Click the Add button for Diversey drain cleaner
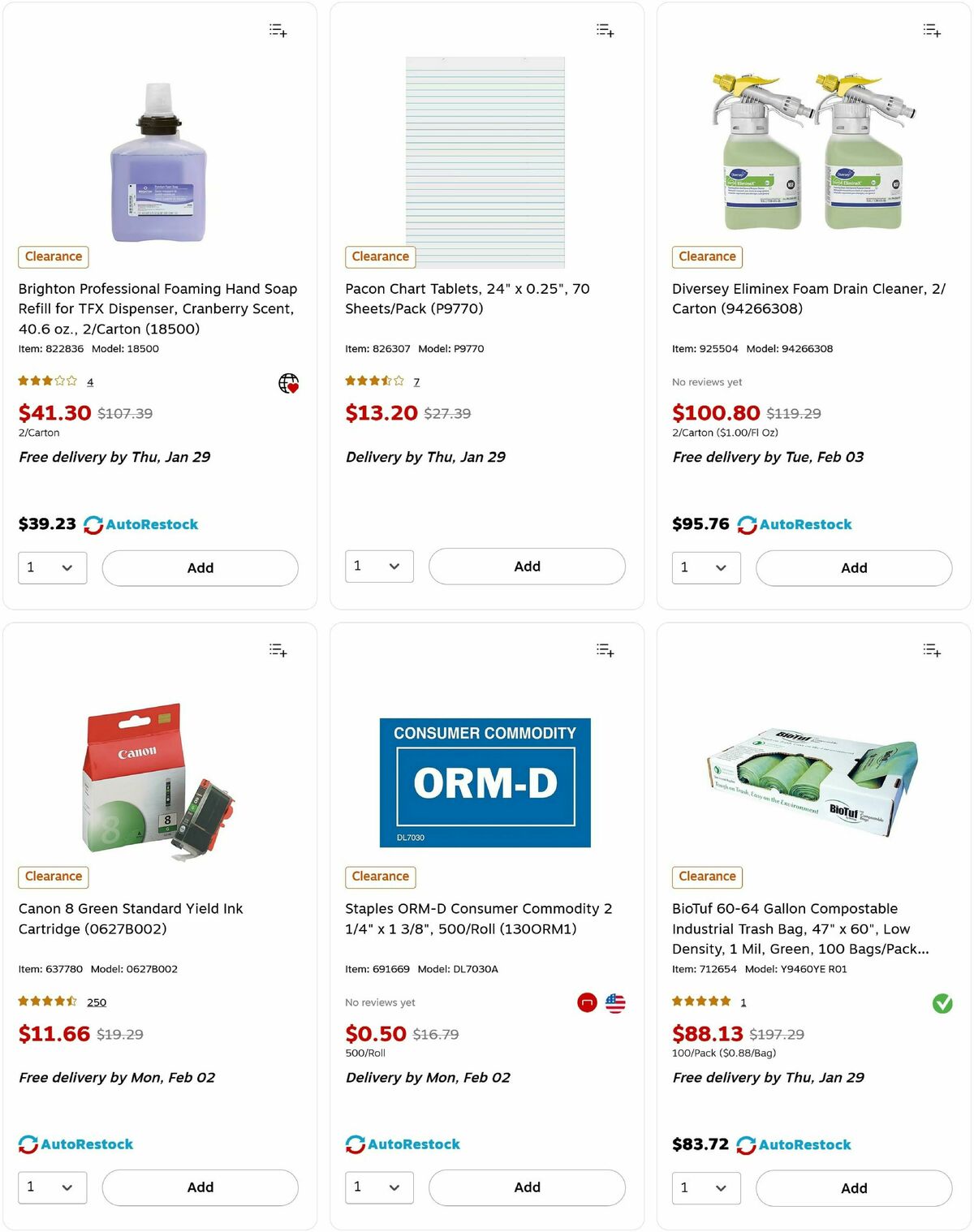Image resolution: width=974 pixels, height=1232 pixels. [x=853, y=567]
